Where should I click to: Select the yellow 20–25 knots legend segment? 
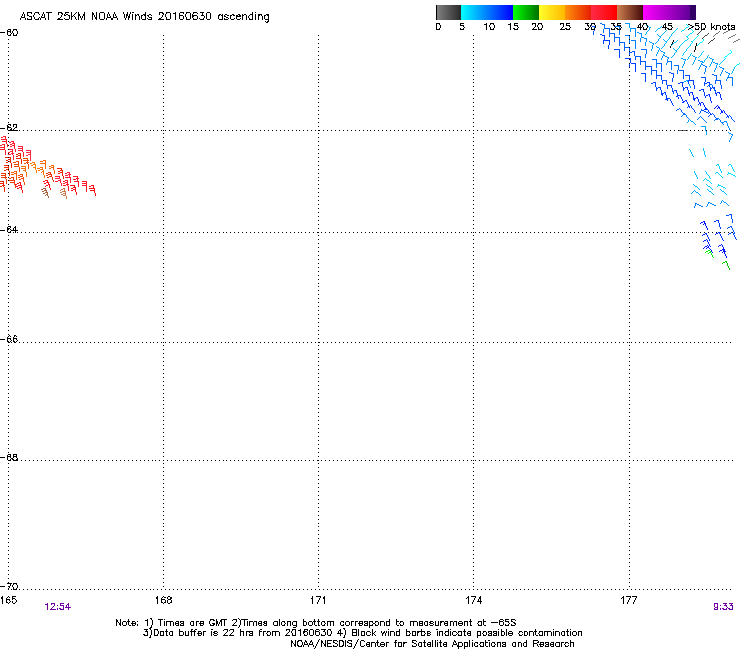click(552, 12)
